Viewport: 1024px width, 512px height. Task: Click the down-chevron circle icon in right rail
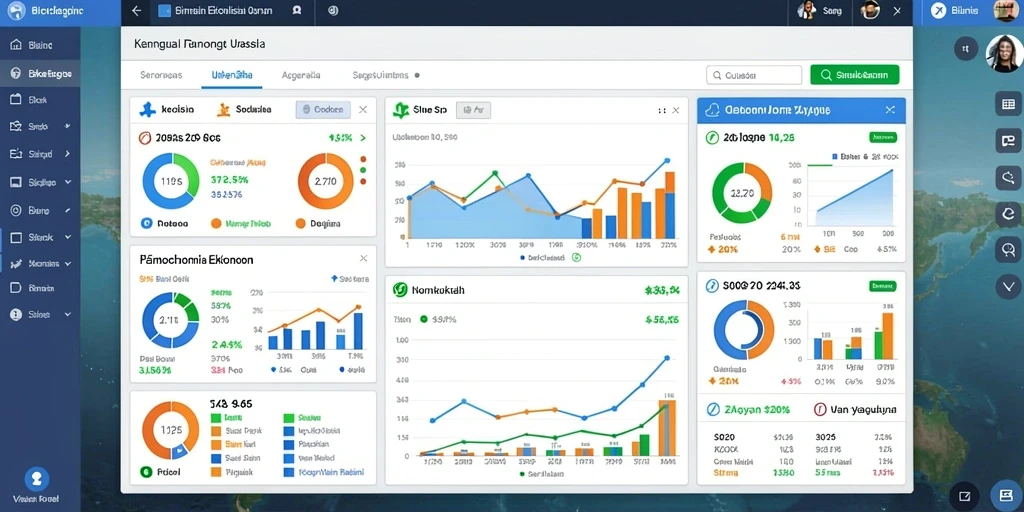[x=1008, y=286]
